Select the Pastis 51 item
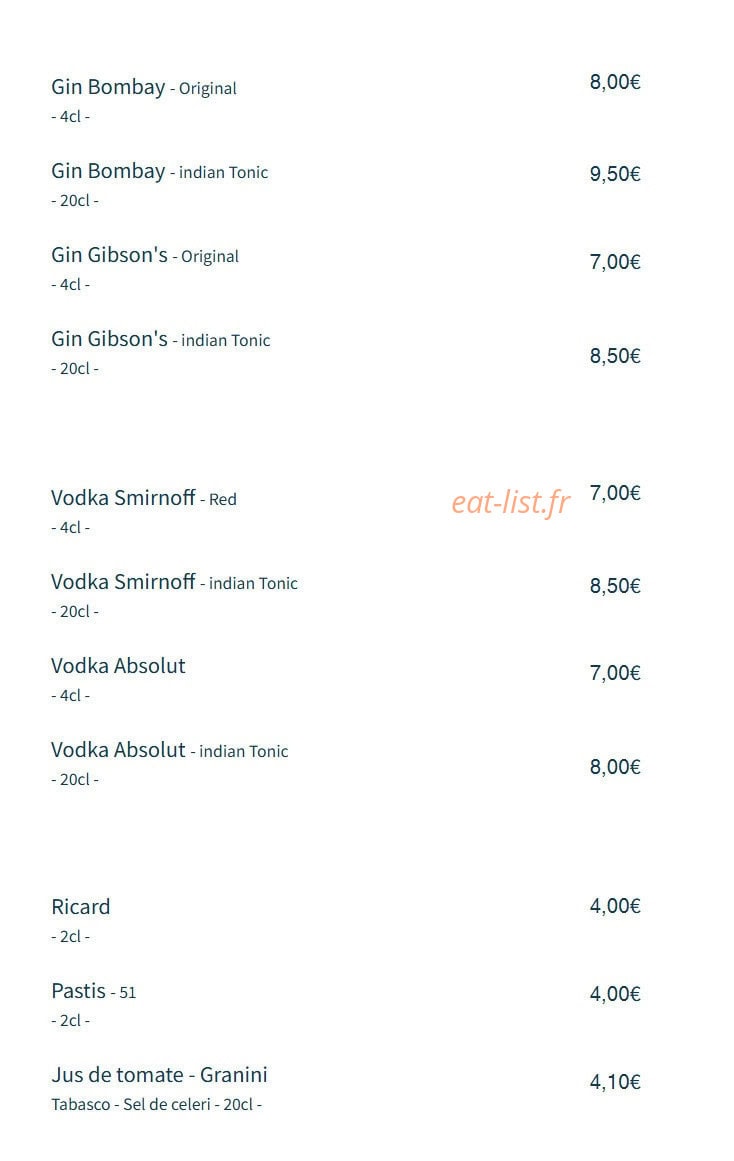Screen dimensions: 734x1161 click(x=93, y=991)
